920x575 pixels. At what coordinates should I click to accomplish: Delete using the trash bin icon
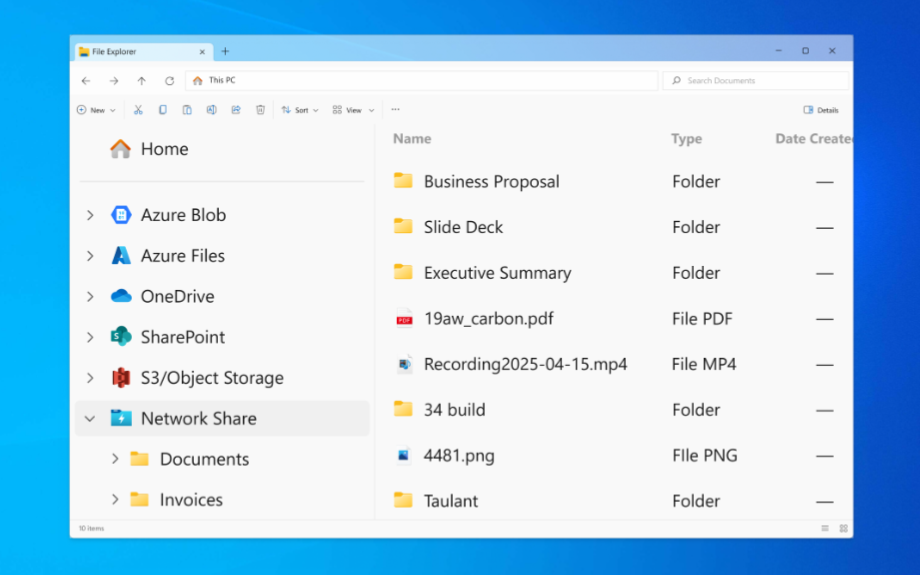click(261, 110)
